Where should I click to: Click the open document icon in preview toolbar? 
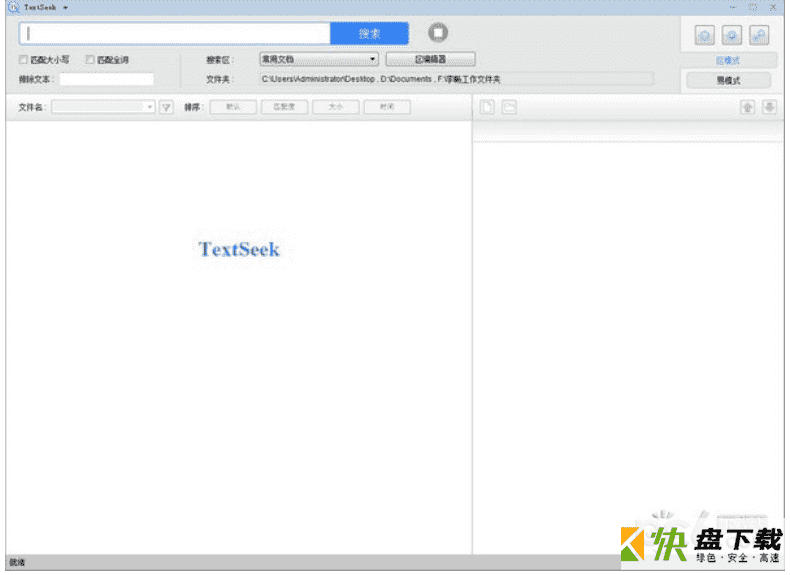(x=487, y=107)
